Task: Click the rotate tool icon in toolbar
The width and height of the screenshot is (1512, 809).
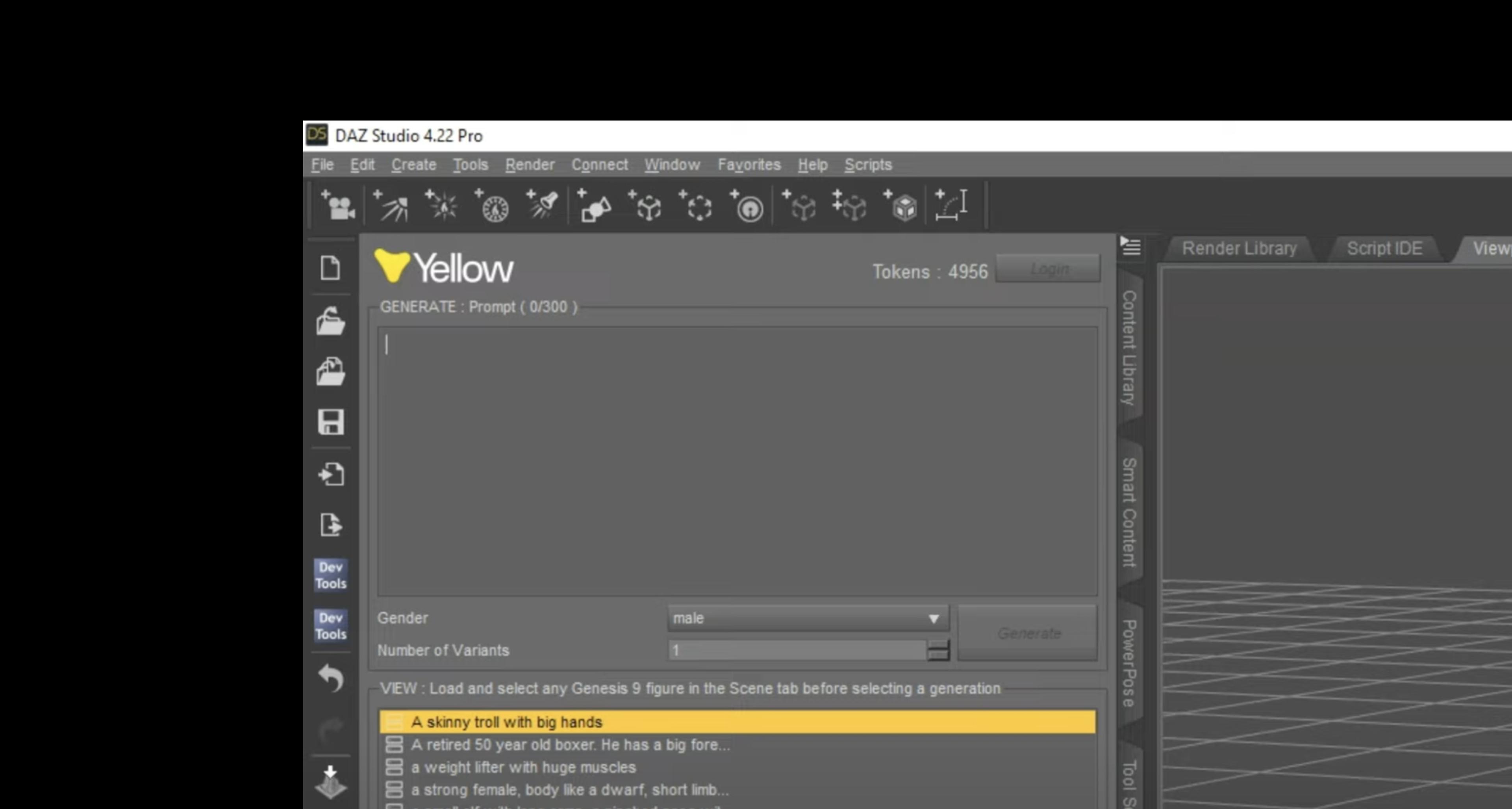Action: coord(697,207)
